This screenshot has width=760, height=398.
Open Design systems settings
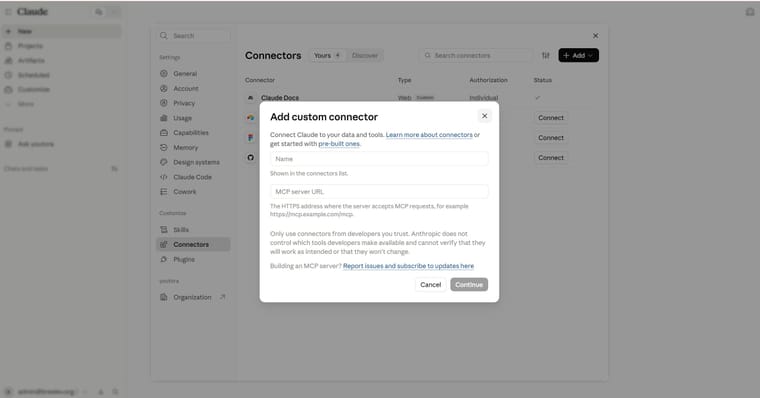[x=193, y=162]
